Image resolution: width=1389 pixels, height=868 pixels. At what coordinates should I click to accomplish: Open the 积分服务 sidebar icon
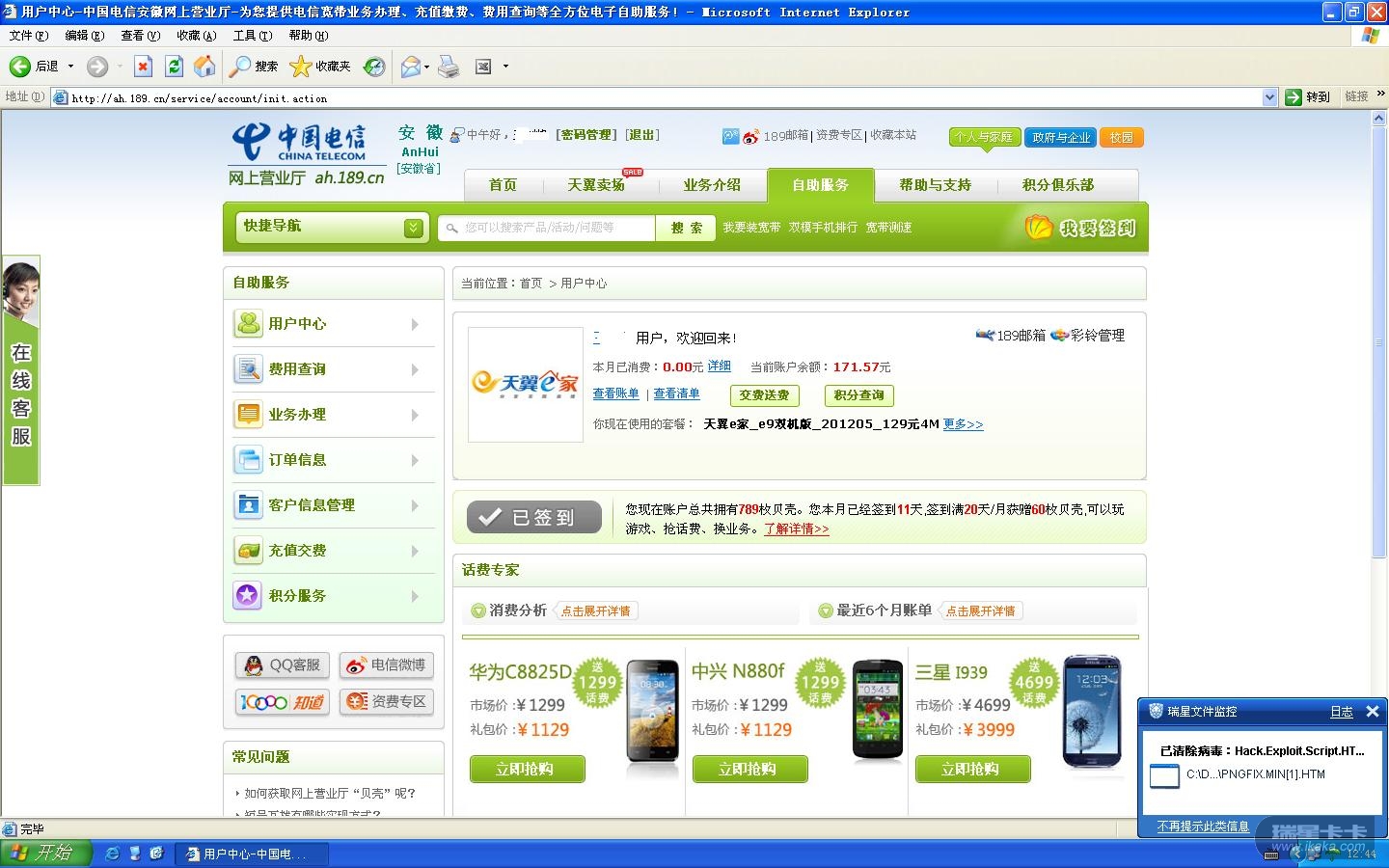[x=249, y=596]
